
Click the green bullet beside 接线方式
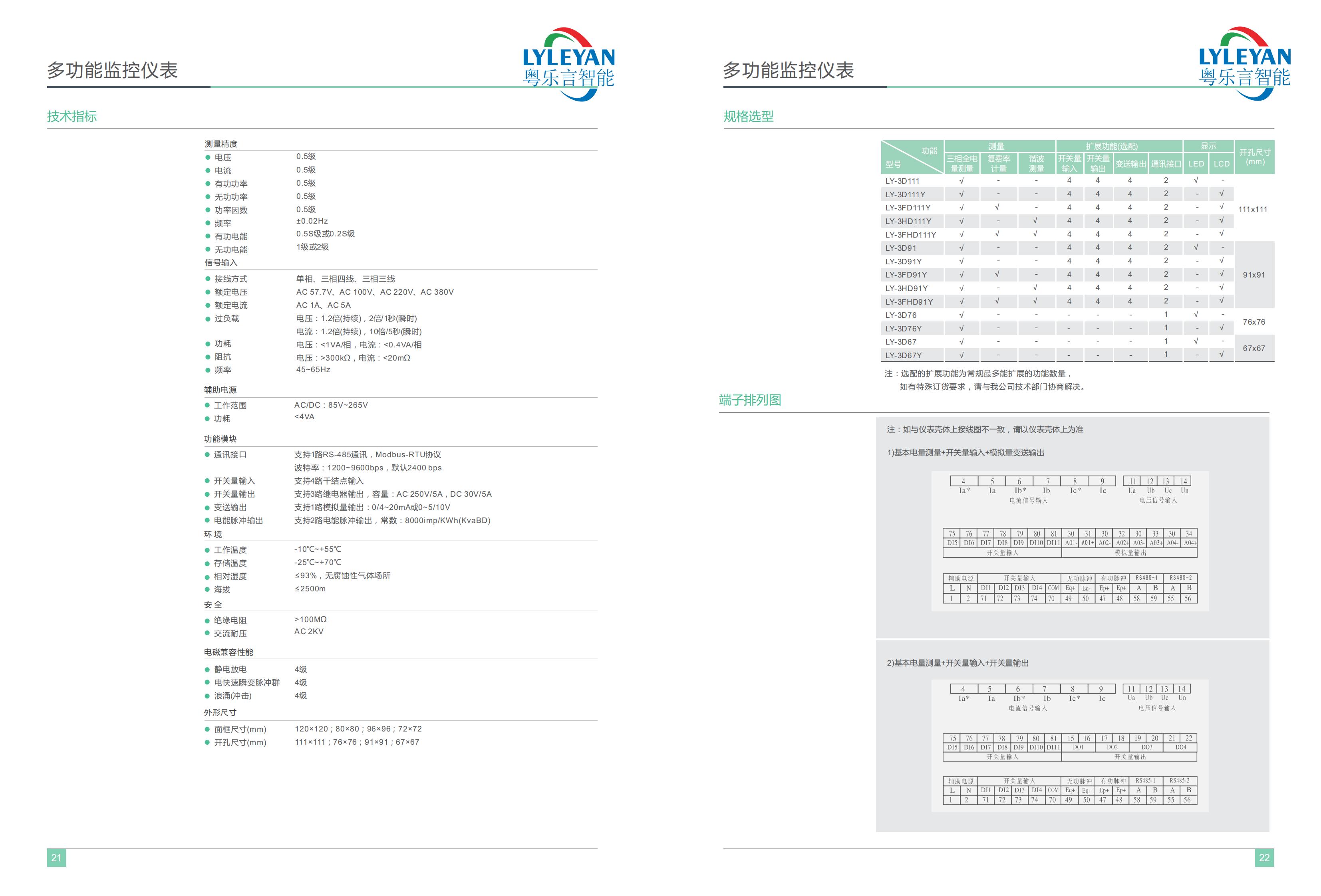click(x=208, y=278)
